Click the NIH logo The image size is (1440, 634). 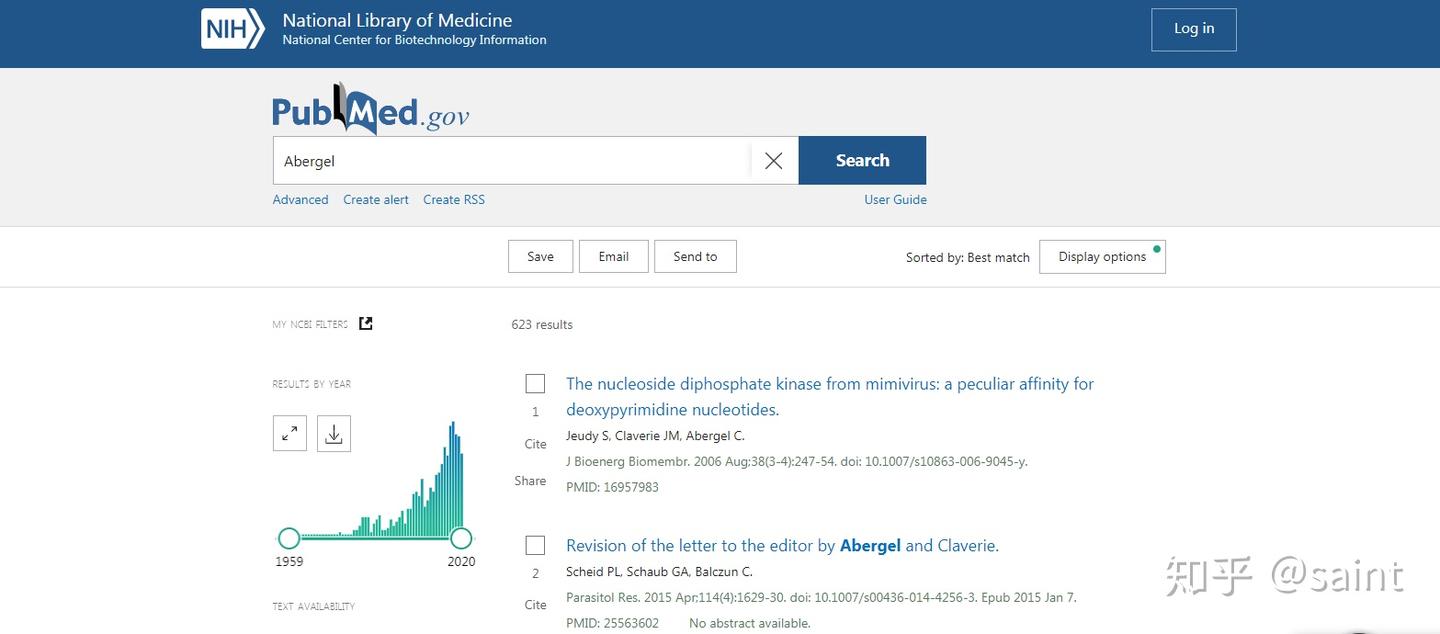coord(231,27)
